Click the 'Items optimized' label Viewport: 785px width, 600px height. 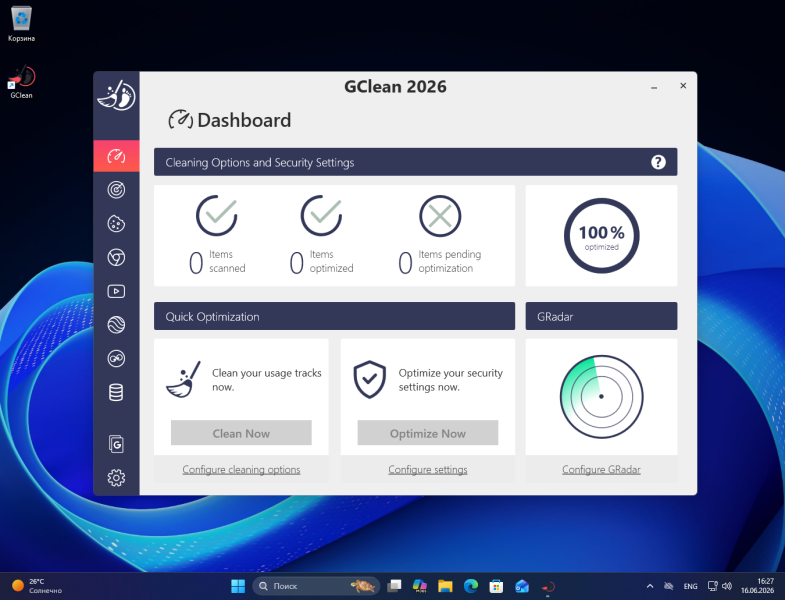(331, 261)
